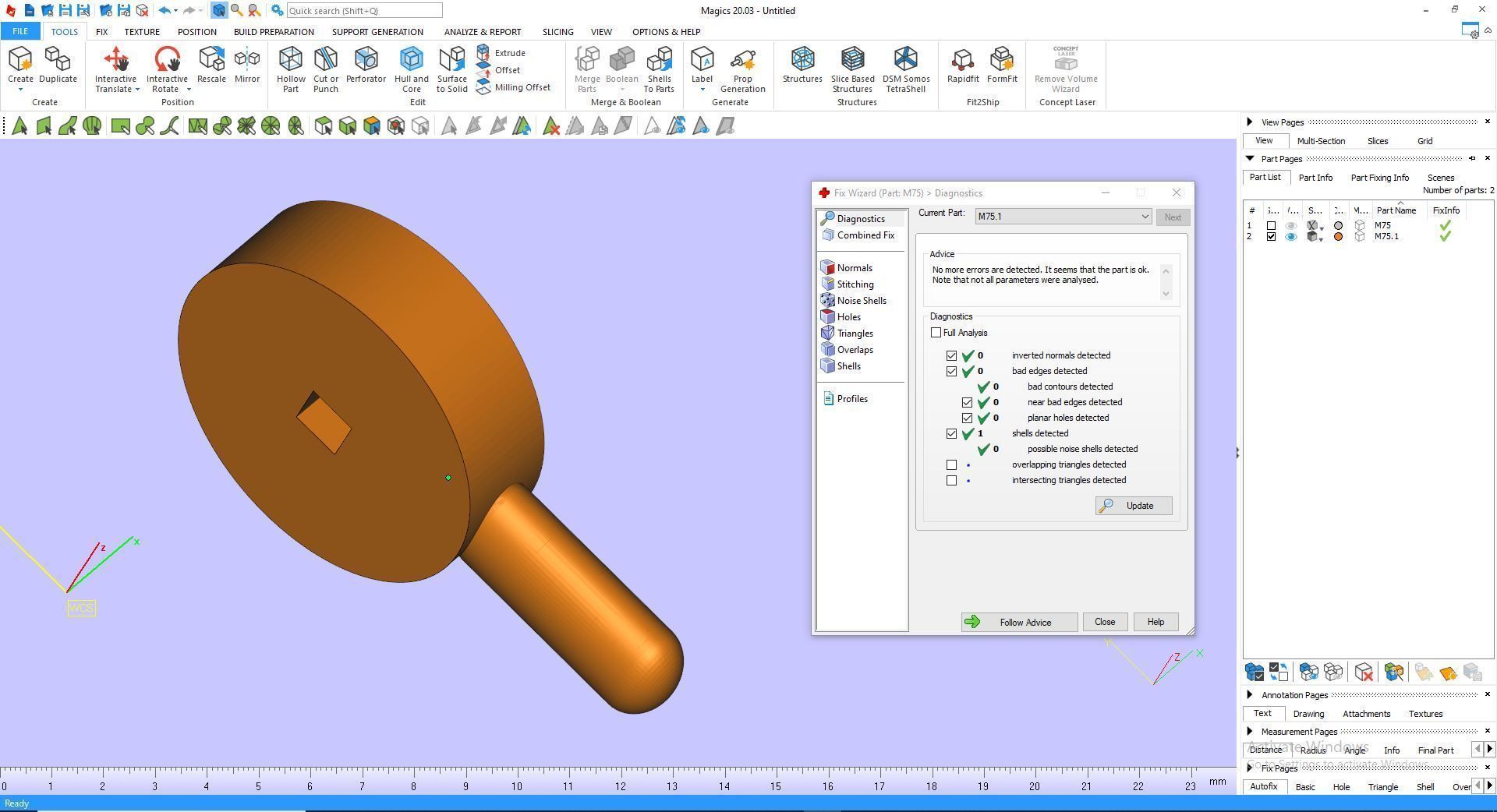The width and height of the screenshot is (1497, 812).
Task: Launch the Perforator tool
Action: point(366,65)
